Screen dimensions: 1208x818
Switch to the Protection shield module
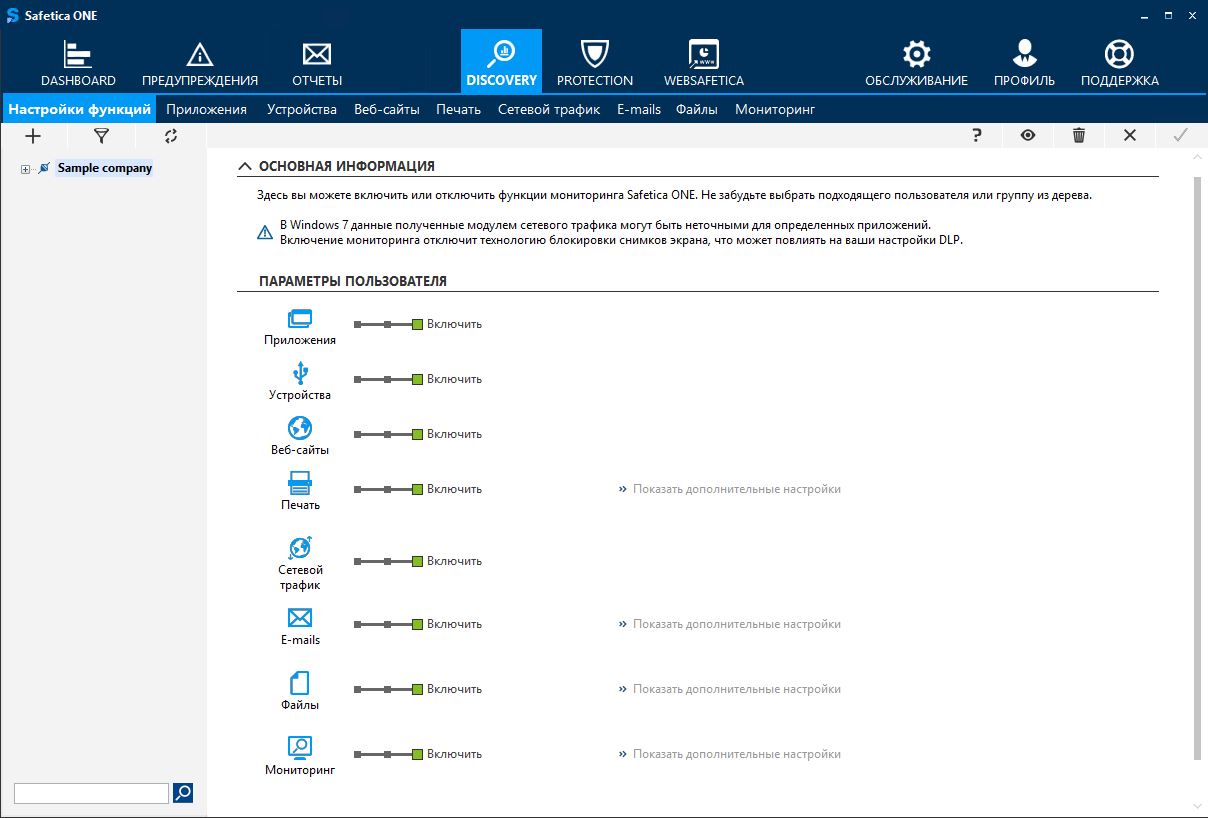click(595, 55)
